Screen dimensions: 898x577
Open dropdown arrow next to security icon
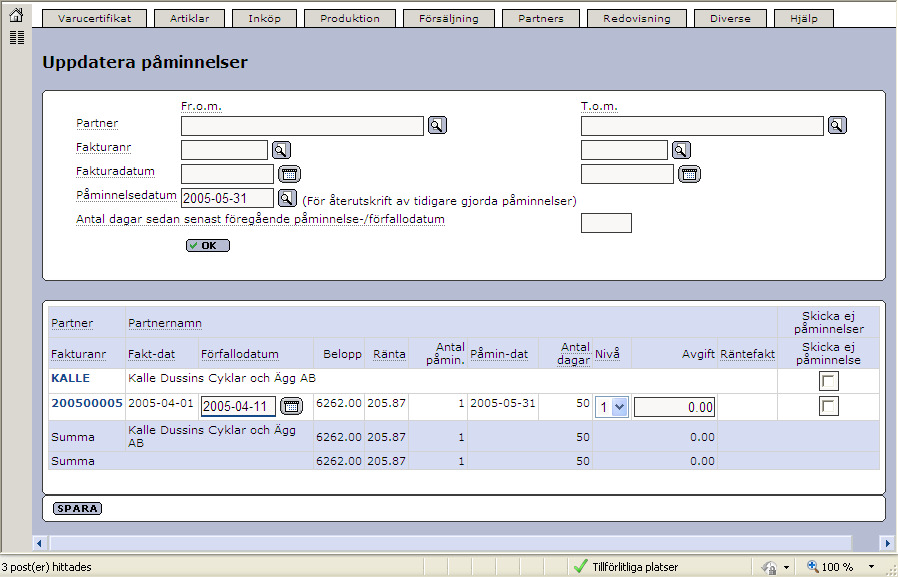pos(786,567)
